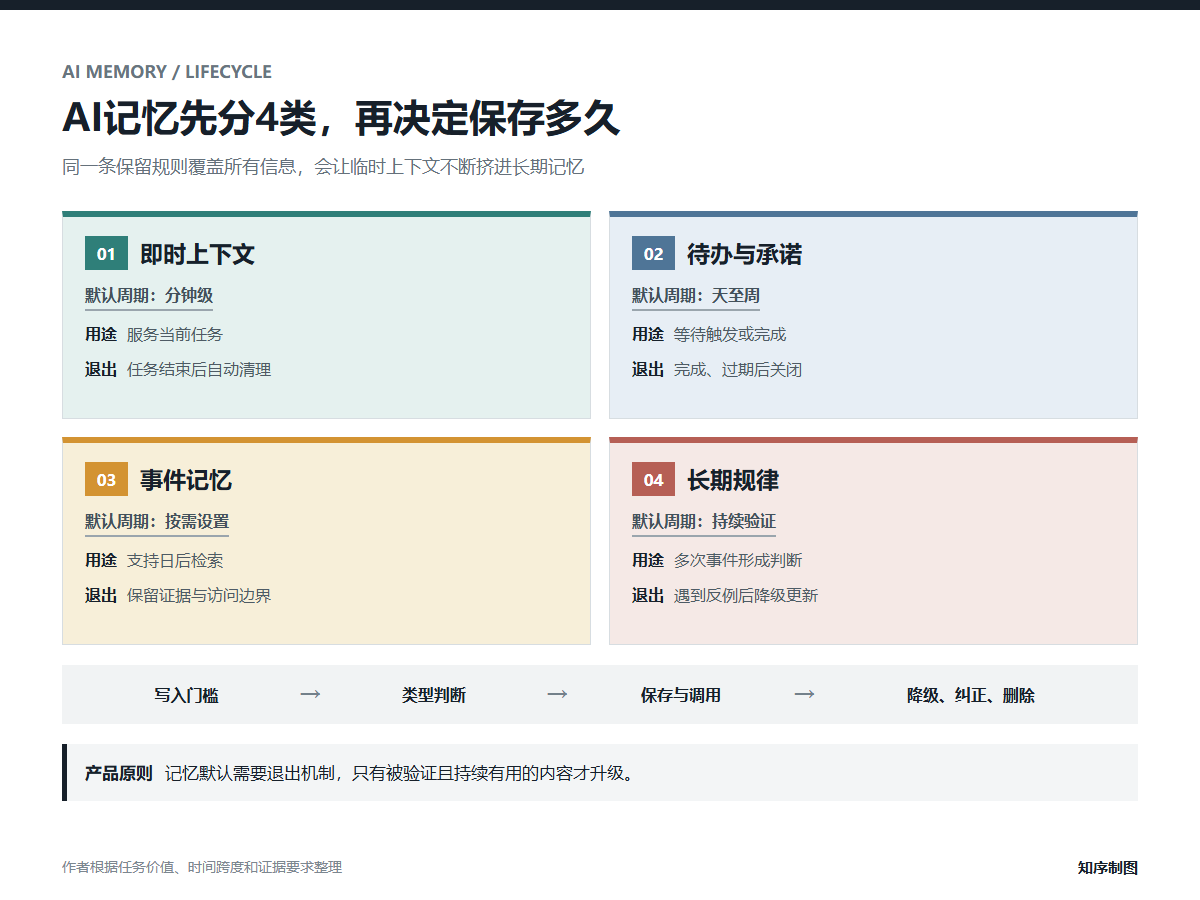
Task: Click the flow step 保存与调用
Action: click(x=681, y=695)
